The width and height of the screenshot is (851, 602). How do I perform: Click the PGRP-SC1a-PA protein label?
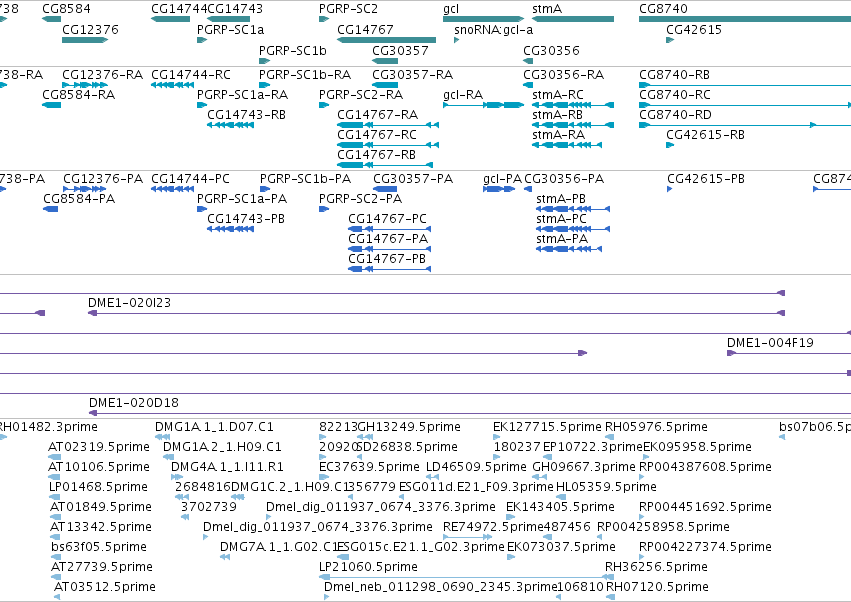click(242, 199)
